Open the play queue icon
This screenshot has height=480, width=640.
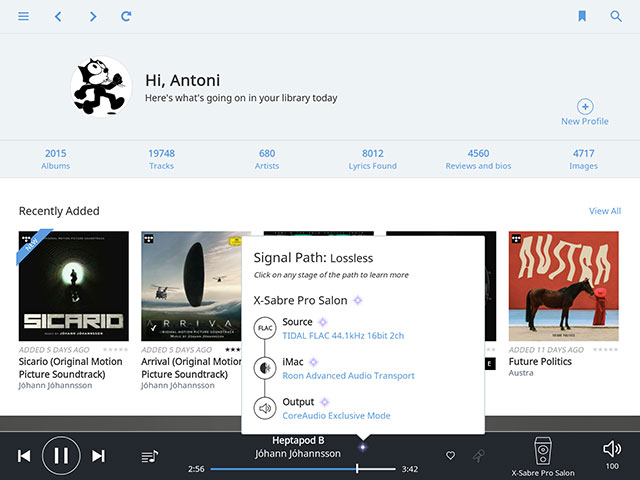[149, 456]
